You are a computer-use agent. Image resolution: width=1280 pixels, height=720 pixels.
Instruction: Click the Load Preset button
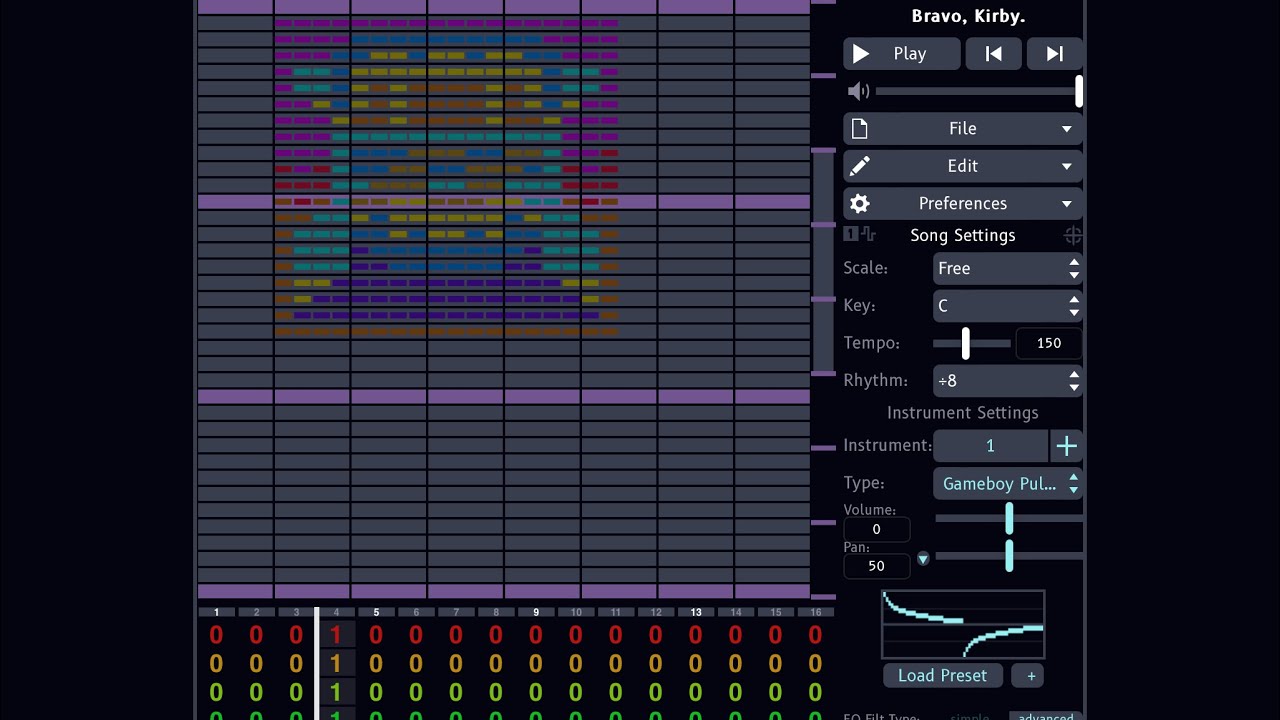(942, 676)
